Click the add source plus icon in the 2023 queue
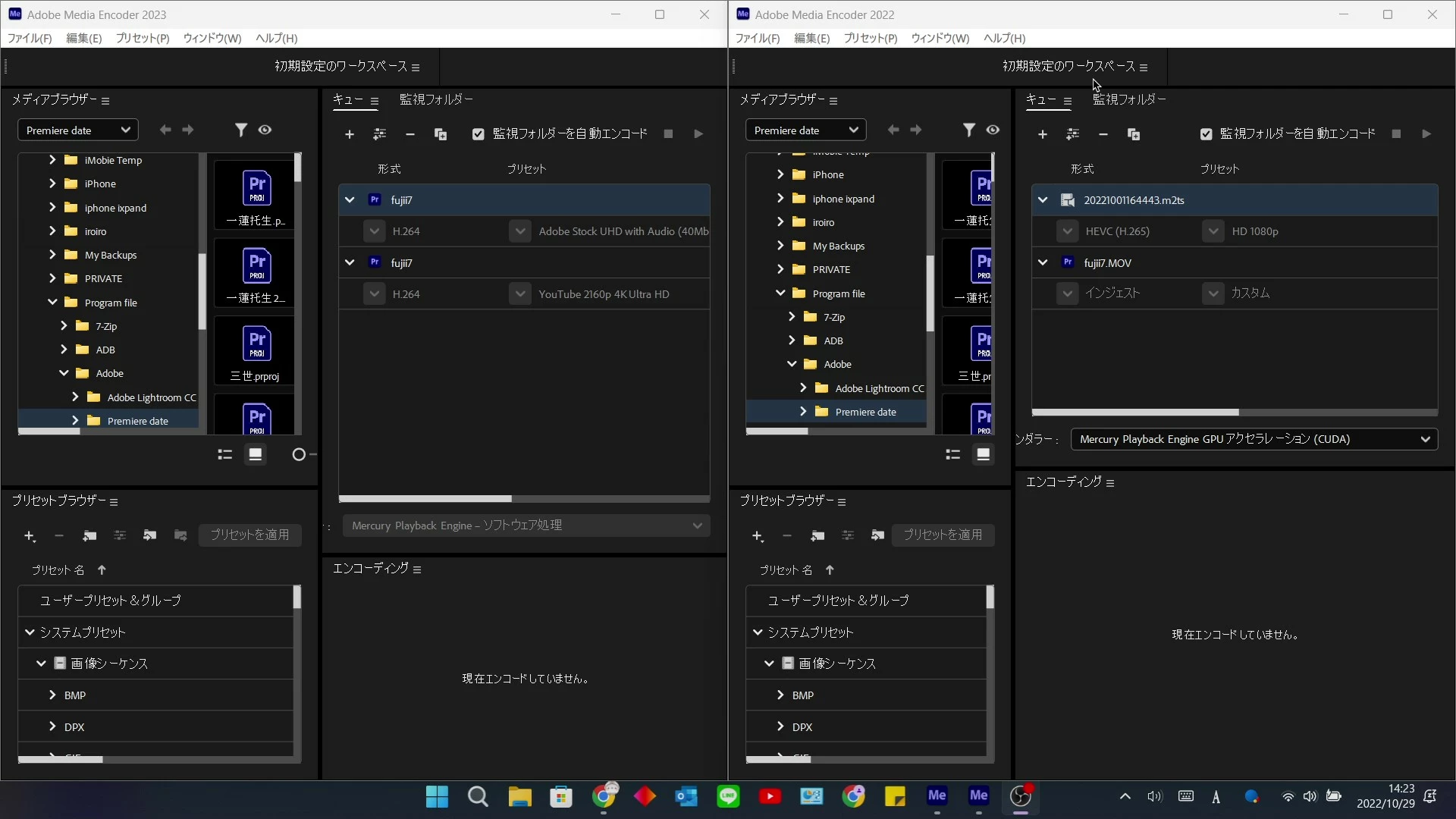Viewport: 1456px width, 819px height. pos(349,134)
